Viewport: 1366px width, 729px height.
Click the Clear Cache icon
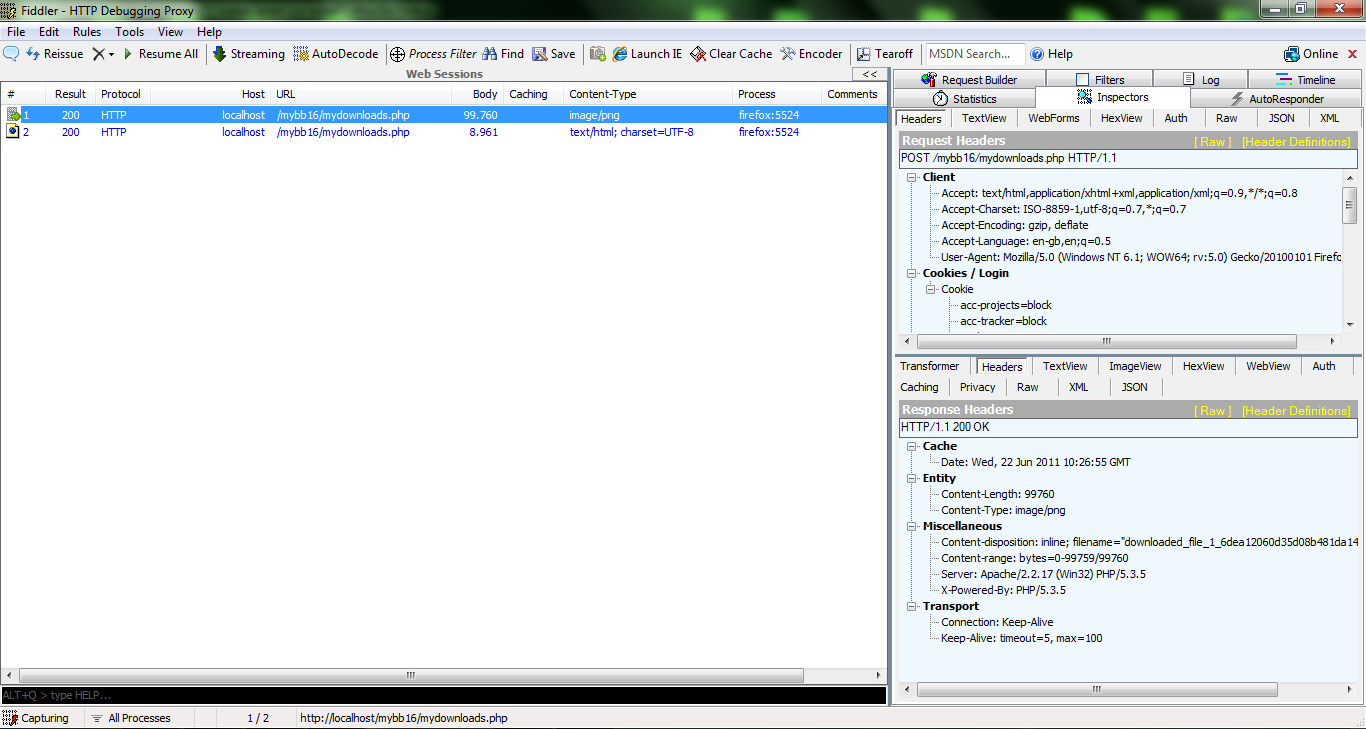coord(697,54)
